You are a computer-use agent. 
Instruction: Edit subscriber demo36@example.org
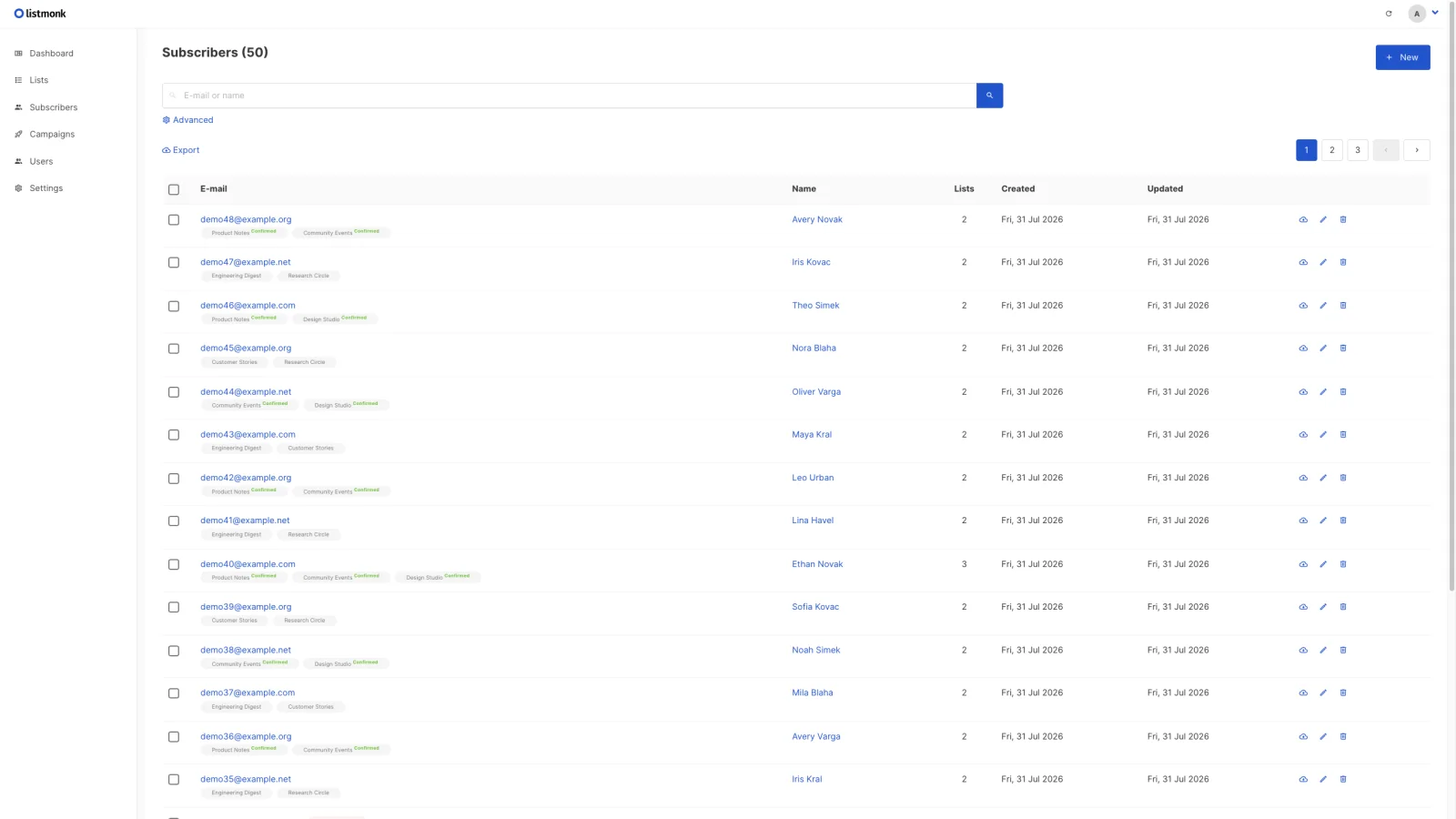point(1323,737)
